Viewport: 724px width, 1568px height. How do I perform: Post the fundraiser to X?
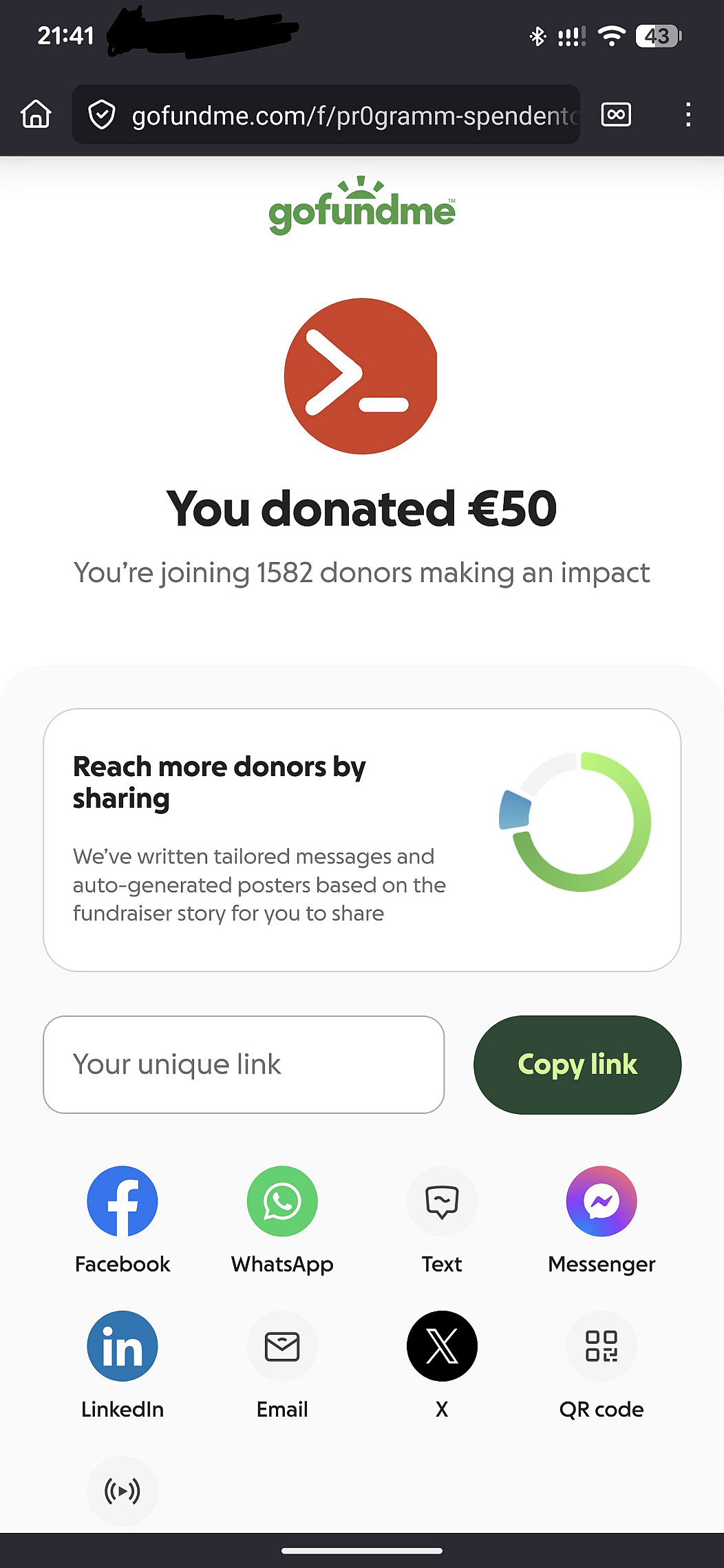pos(442,1346)
